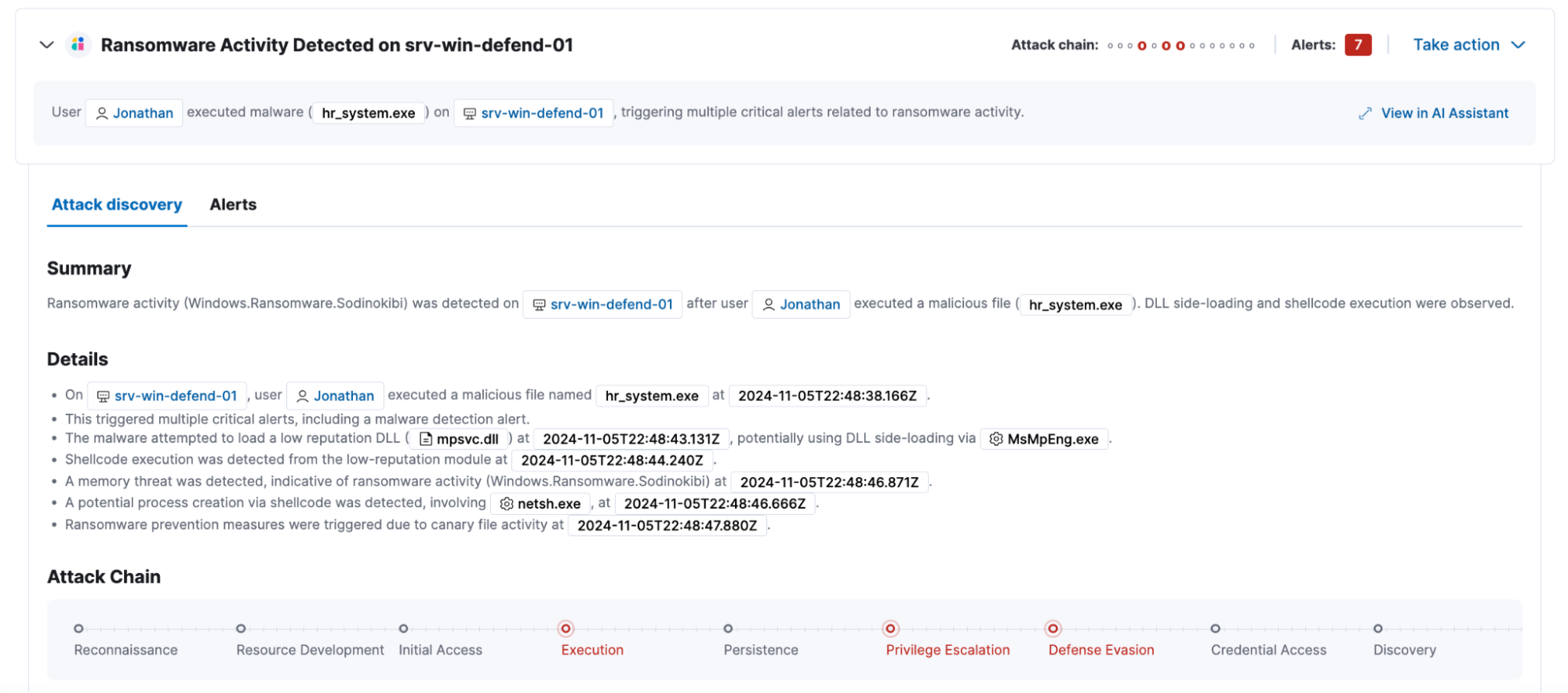Open View in AI Assistant link
1568x693 pixels.
1444,113
